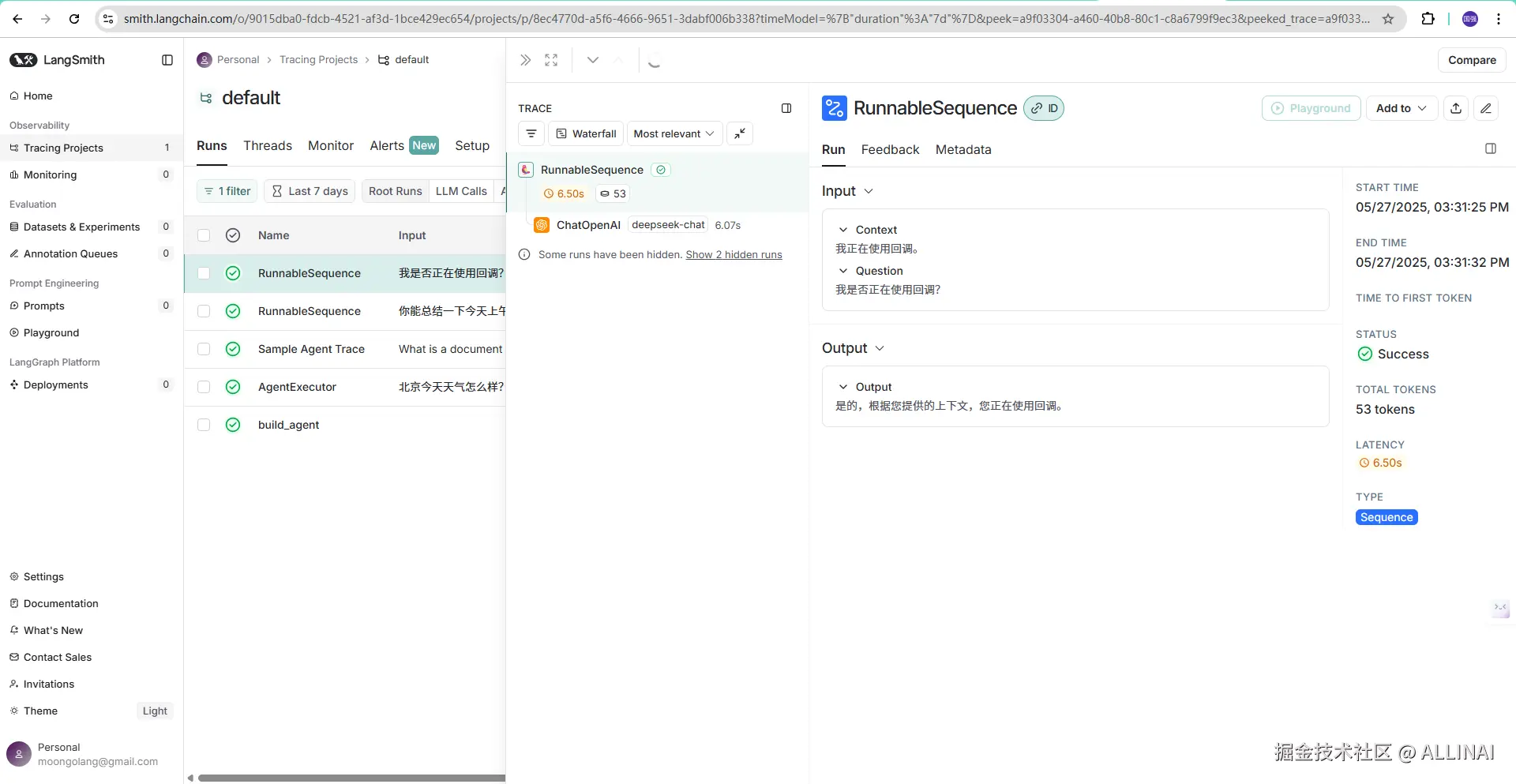Go back in browser history
The width and height of the screenshot is (1516, 784).
(x=17, y=19)
